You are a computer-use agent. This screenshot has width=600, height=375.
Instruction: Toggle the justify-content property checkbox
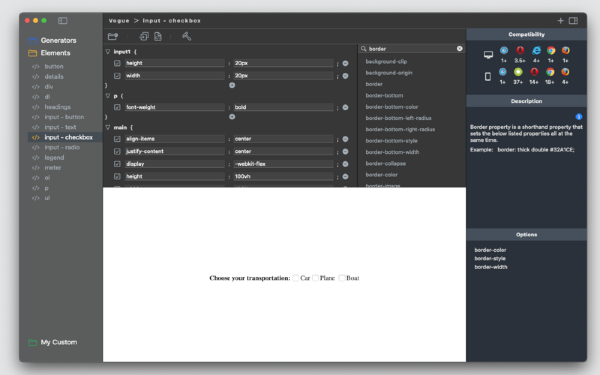coord(117,152)
